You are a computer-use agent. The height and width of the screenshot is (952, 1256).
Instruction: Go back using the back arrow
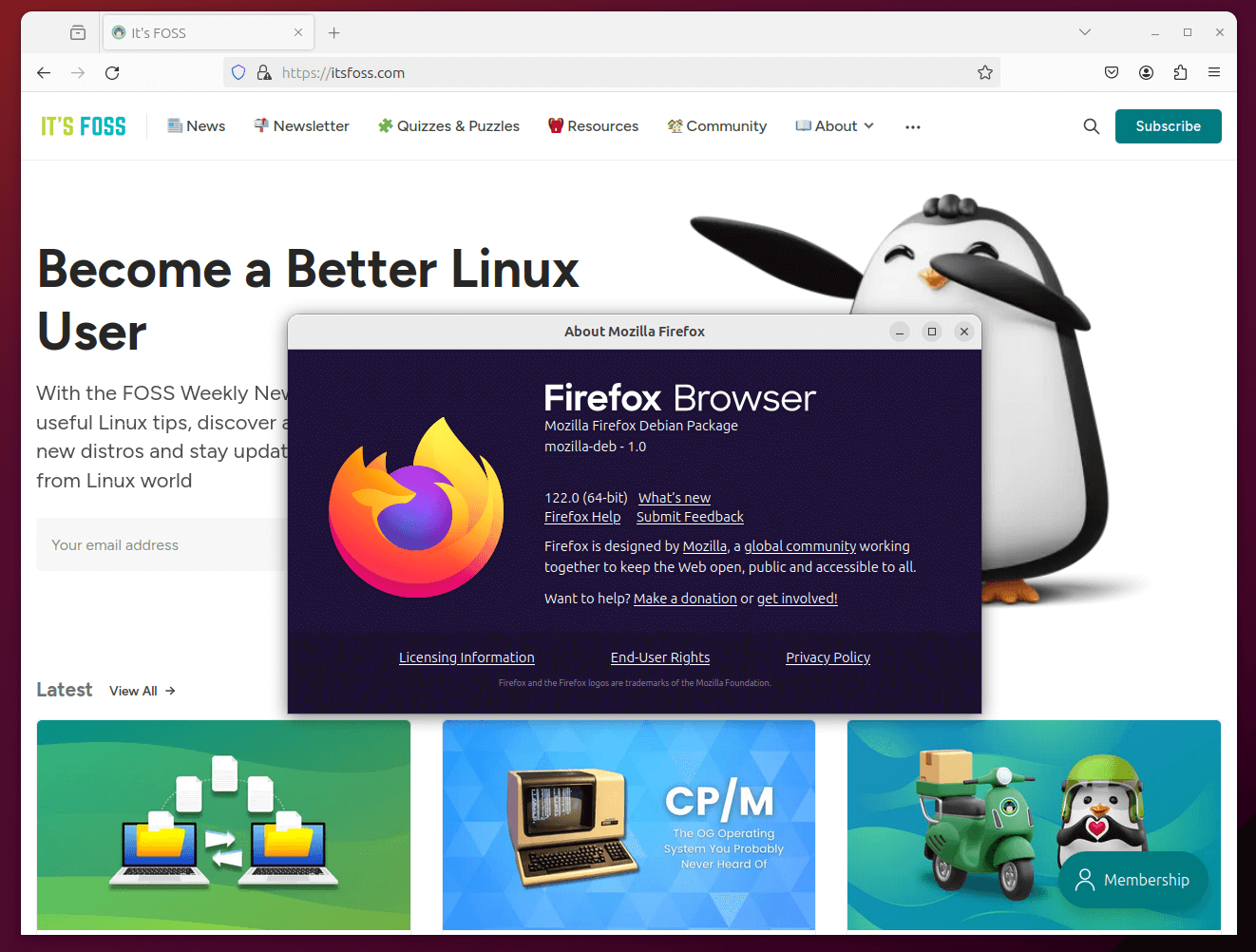coord(43,72)
